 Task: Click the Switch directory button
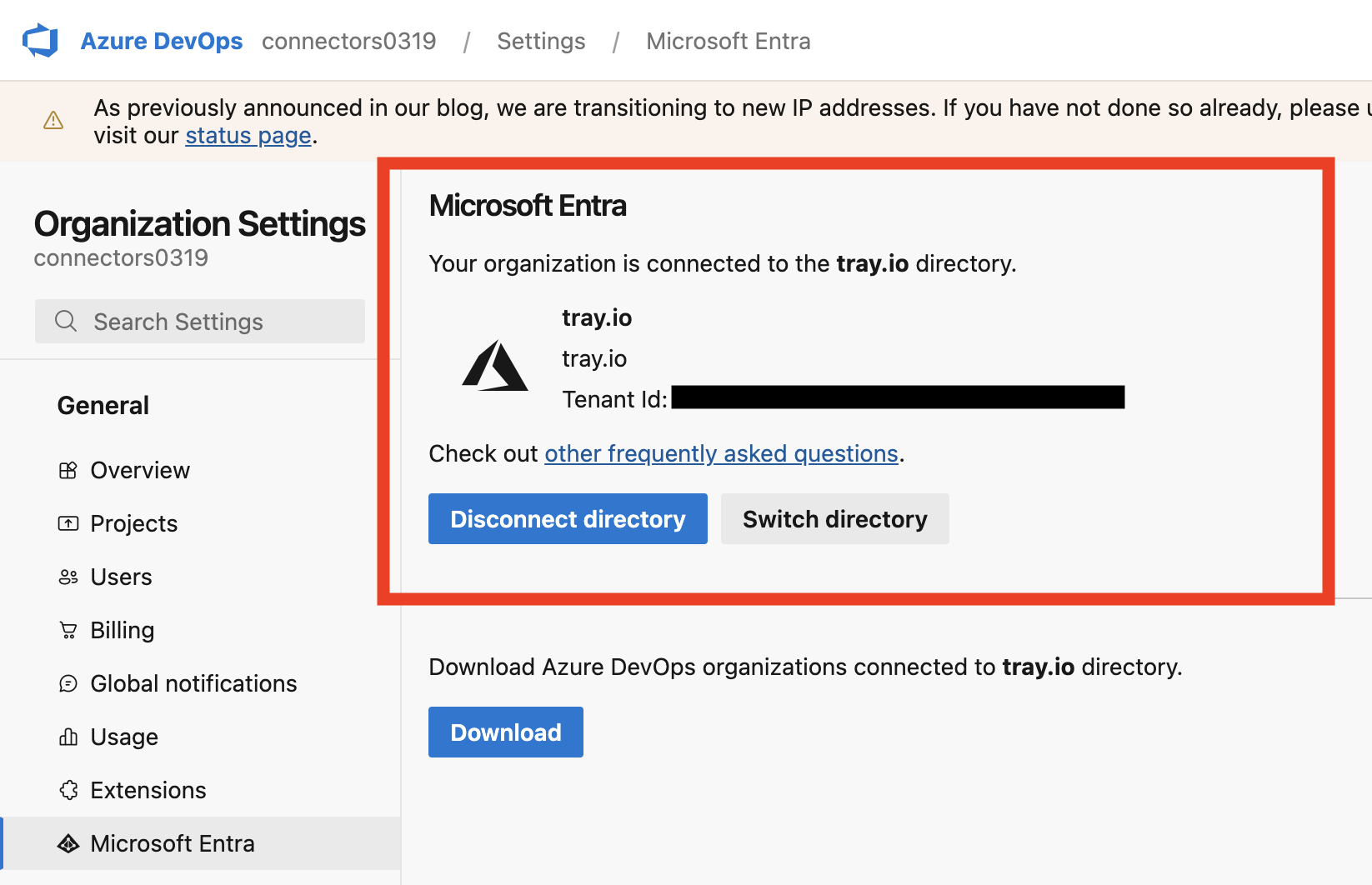pyautogui.click(x=834, y=518)
